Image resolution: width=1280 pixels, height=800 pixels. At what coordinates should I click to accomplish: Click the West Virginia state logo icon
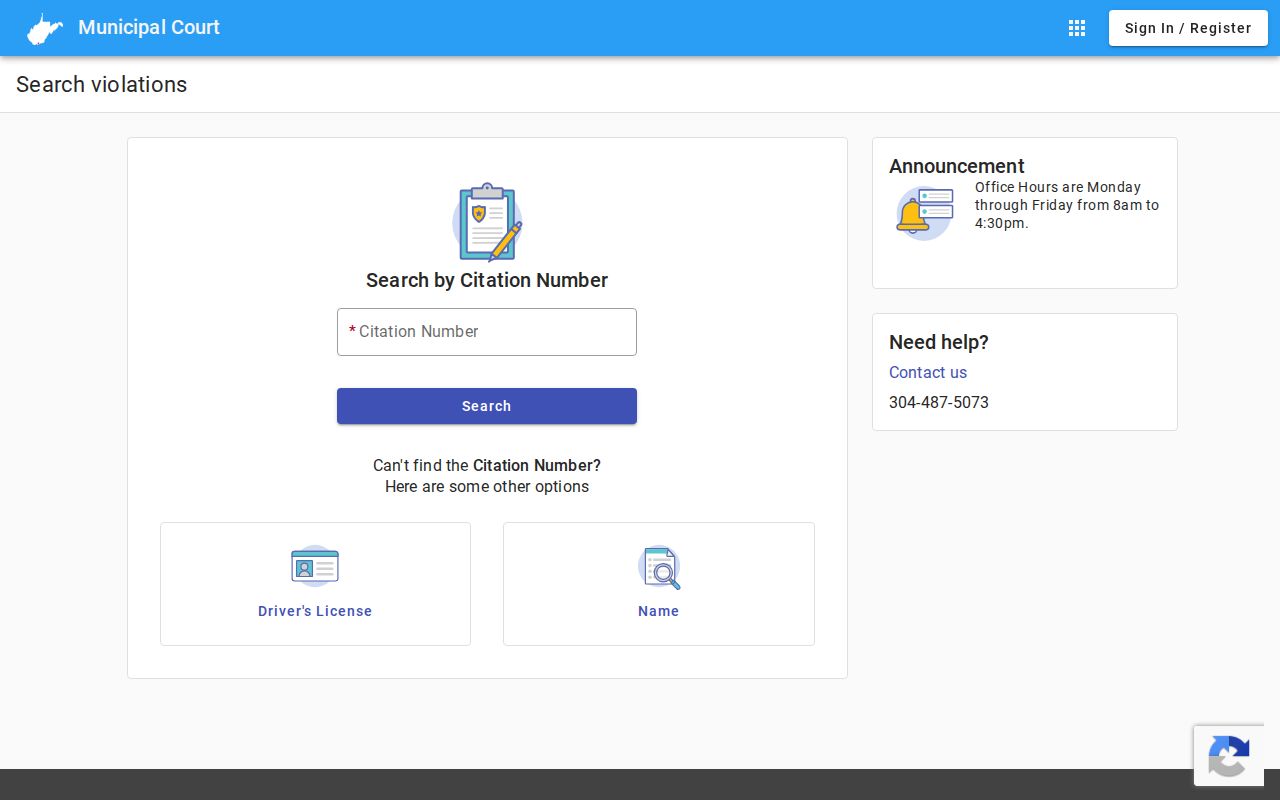[45, 28]
